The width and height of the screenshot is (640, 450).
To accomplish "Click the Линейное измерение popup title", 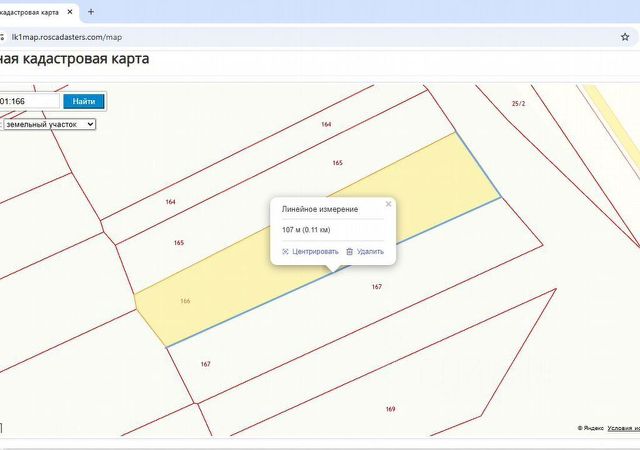I will 320,209.
